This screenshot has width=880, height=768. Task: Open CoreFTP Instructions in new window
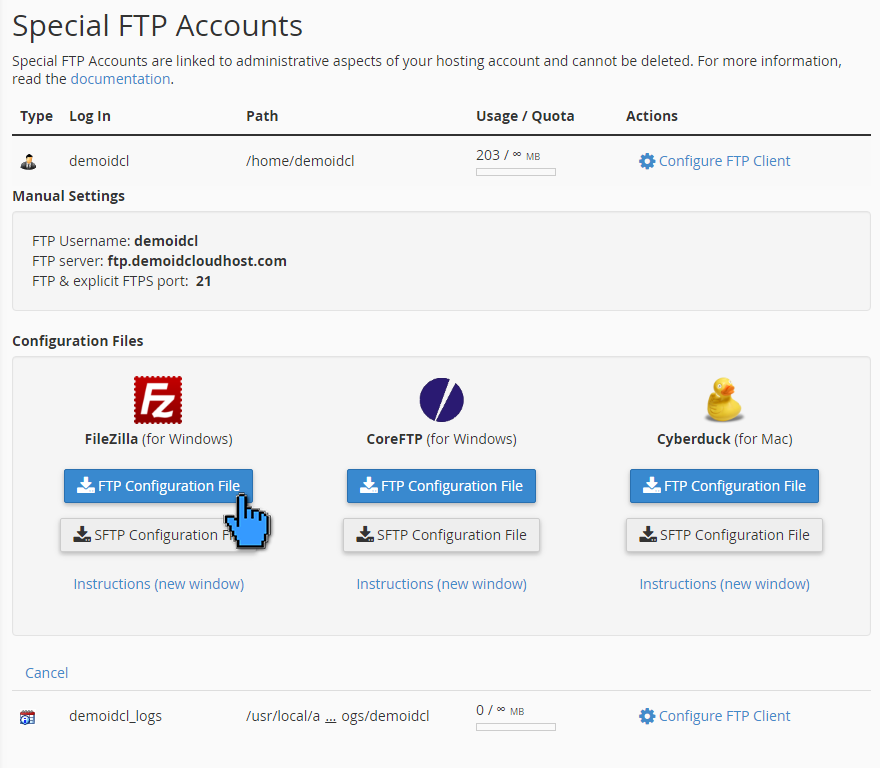pyautogui.click(x=441, y=583)
